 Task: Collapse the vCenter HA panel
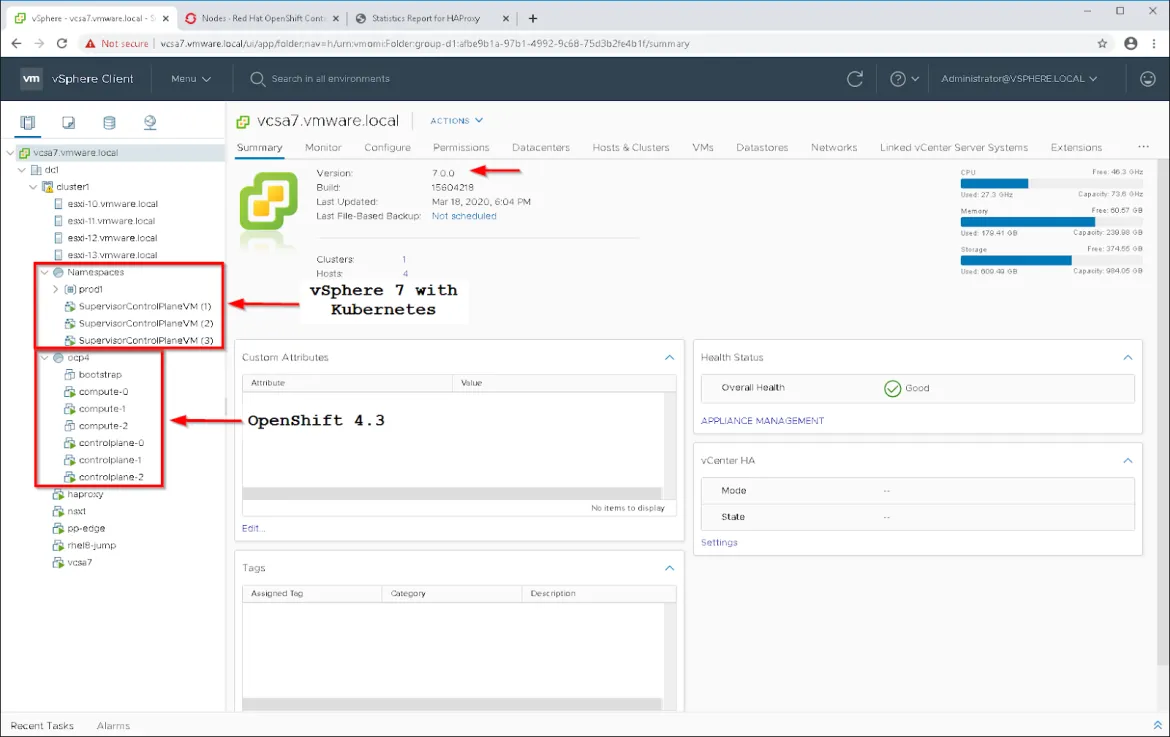[x=1128, y=460]
